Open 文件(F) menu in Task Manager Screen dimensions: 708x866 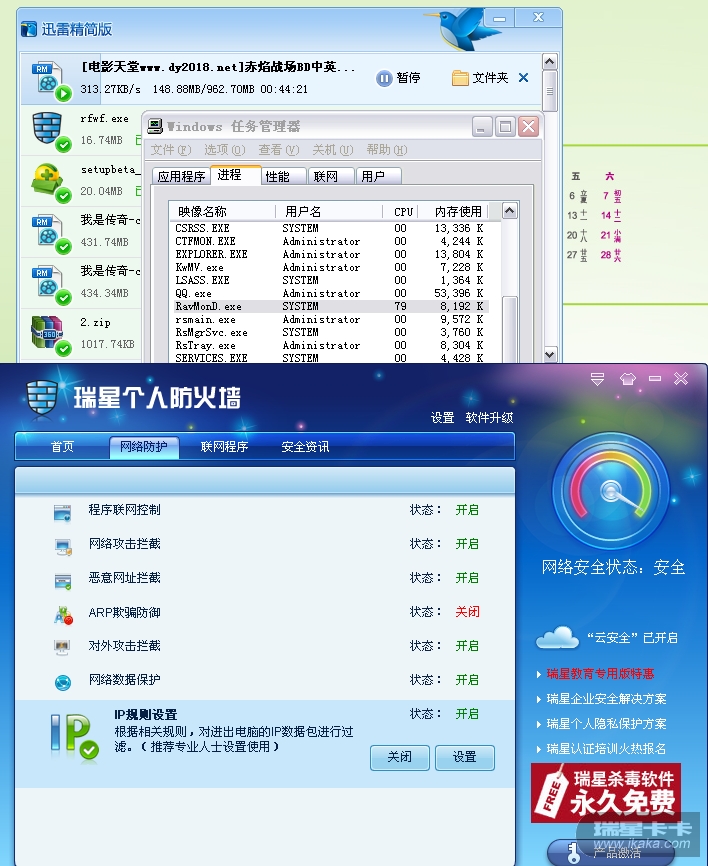click(171, 150)
